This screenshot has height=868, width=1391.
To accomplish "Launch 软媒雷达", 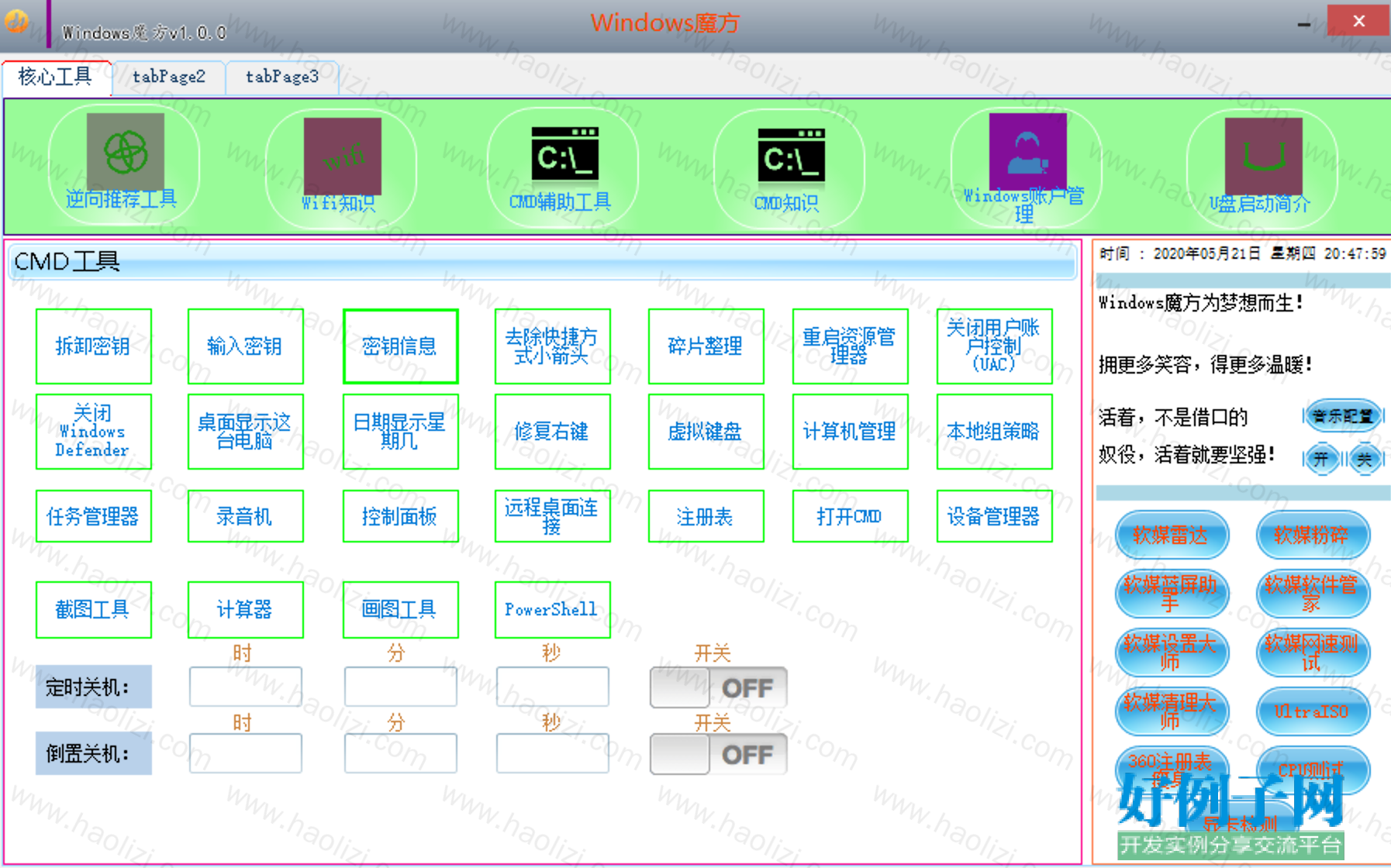I will point(1172,535).
